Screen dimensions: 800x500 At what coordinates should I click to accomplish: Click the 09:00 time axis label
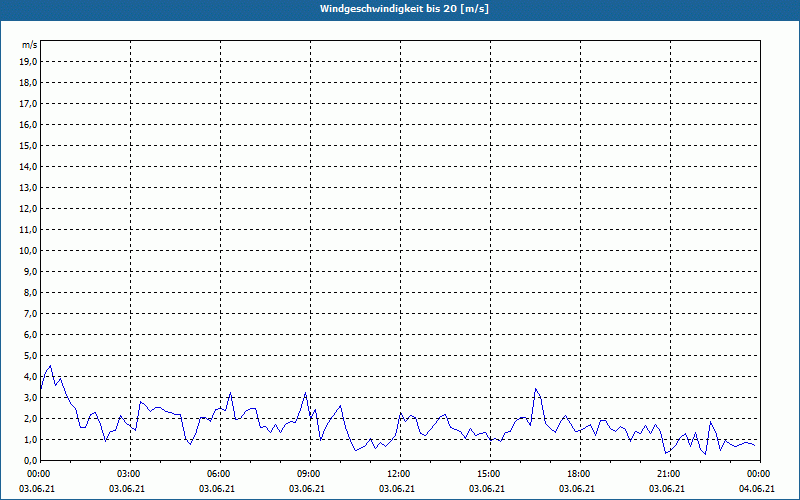point(307,474)
